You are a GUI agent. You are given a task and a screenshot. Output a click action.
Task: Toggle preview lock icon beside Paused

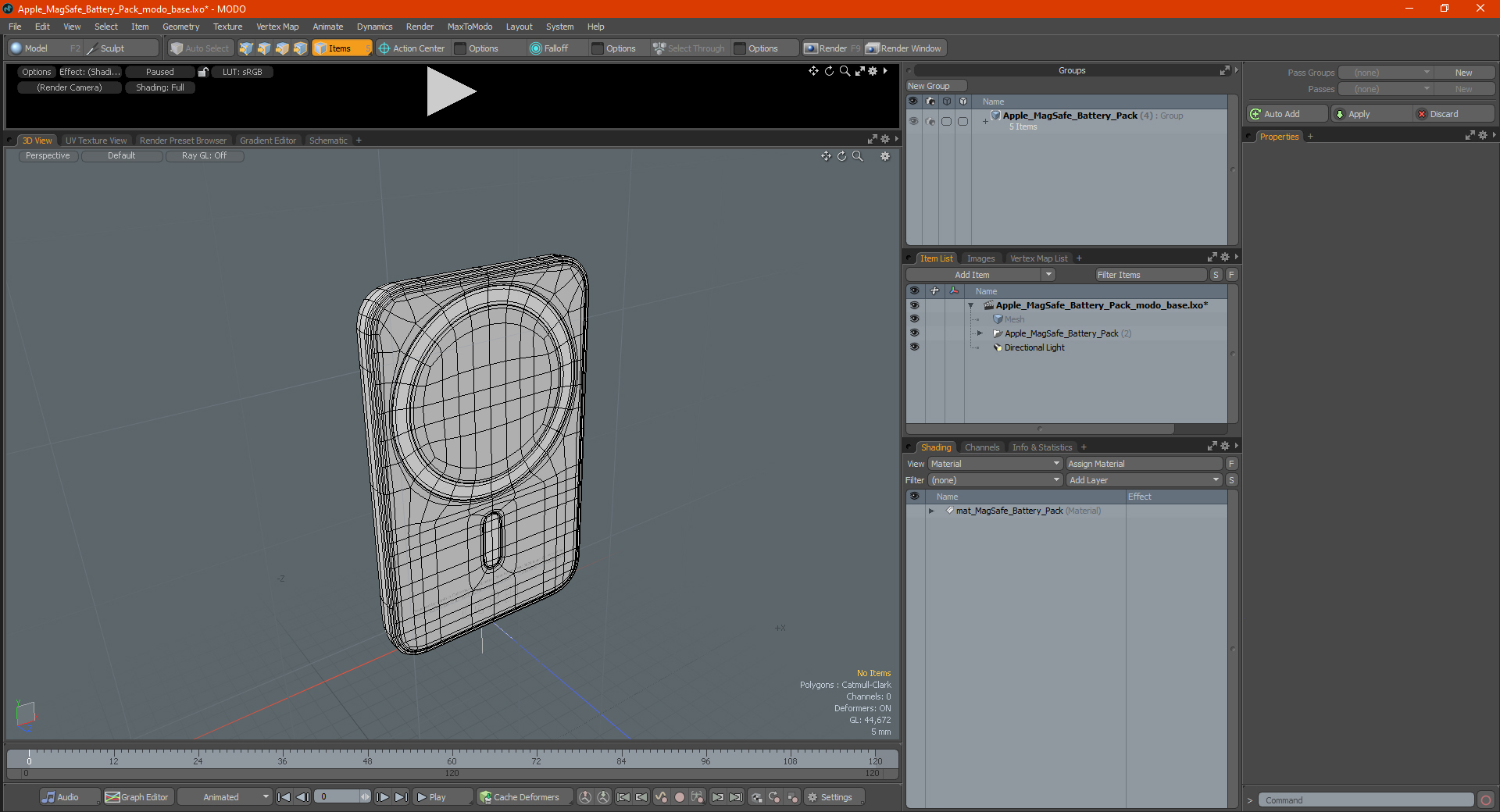pyautogui.click(x=203, y=72)
